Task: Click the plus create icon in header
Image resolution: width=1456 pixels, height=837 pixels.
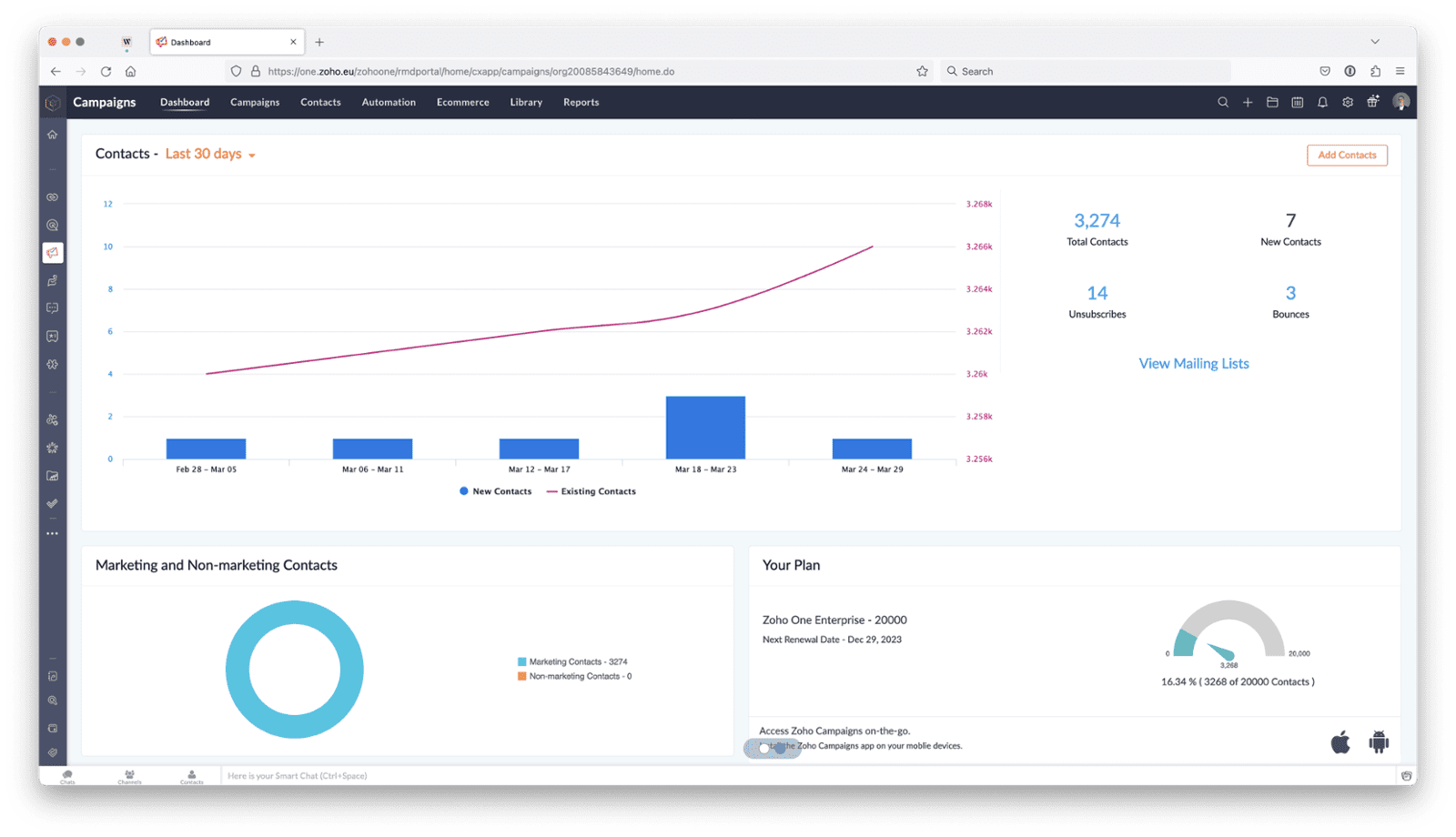Action: [1248, 103]
